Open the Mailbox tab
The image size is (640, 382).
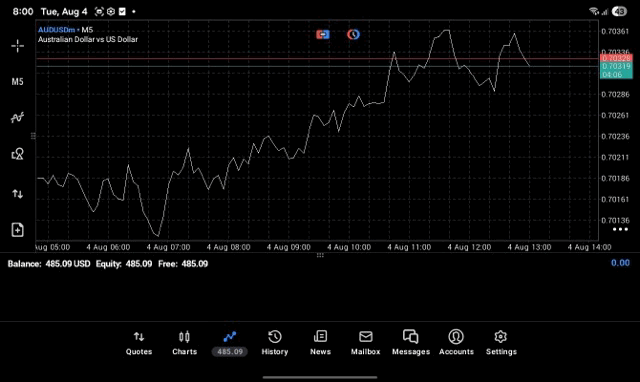point(366,343)
